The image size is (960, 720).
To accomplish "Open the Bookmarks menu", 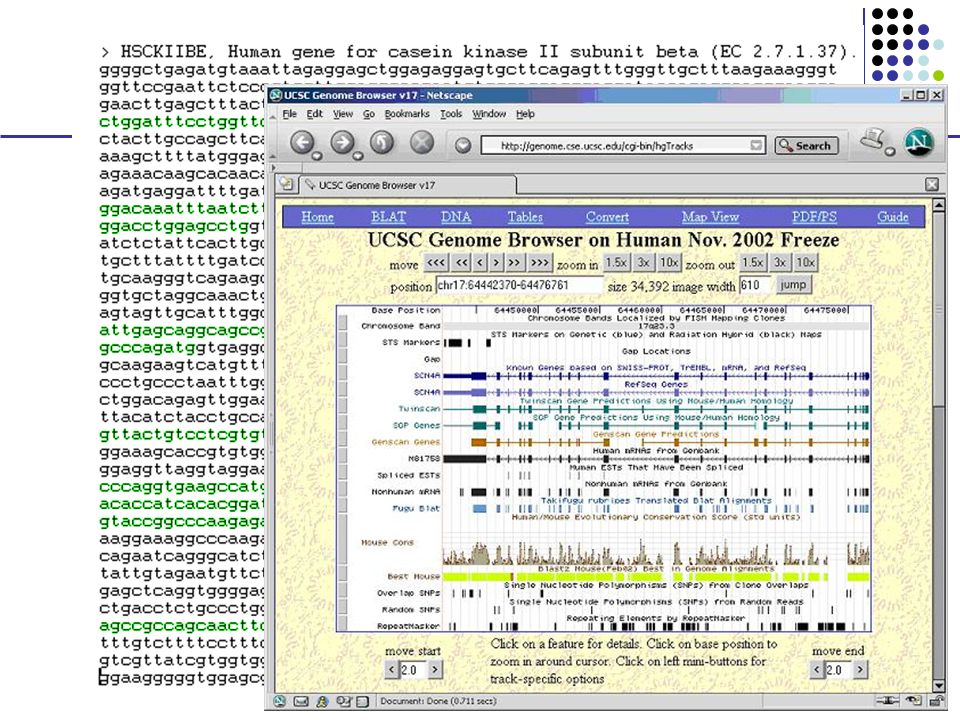I will [x=407, y=114].
